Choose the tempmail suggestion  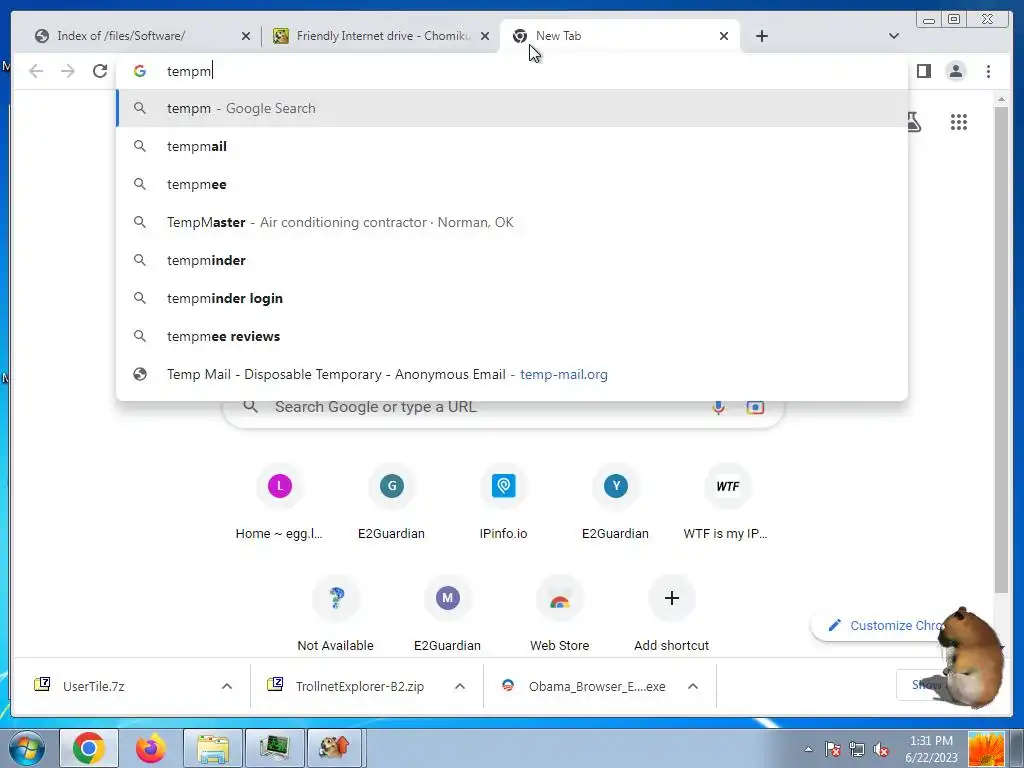point(512,146)
